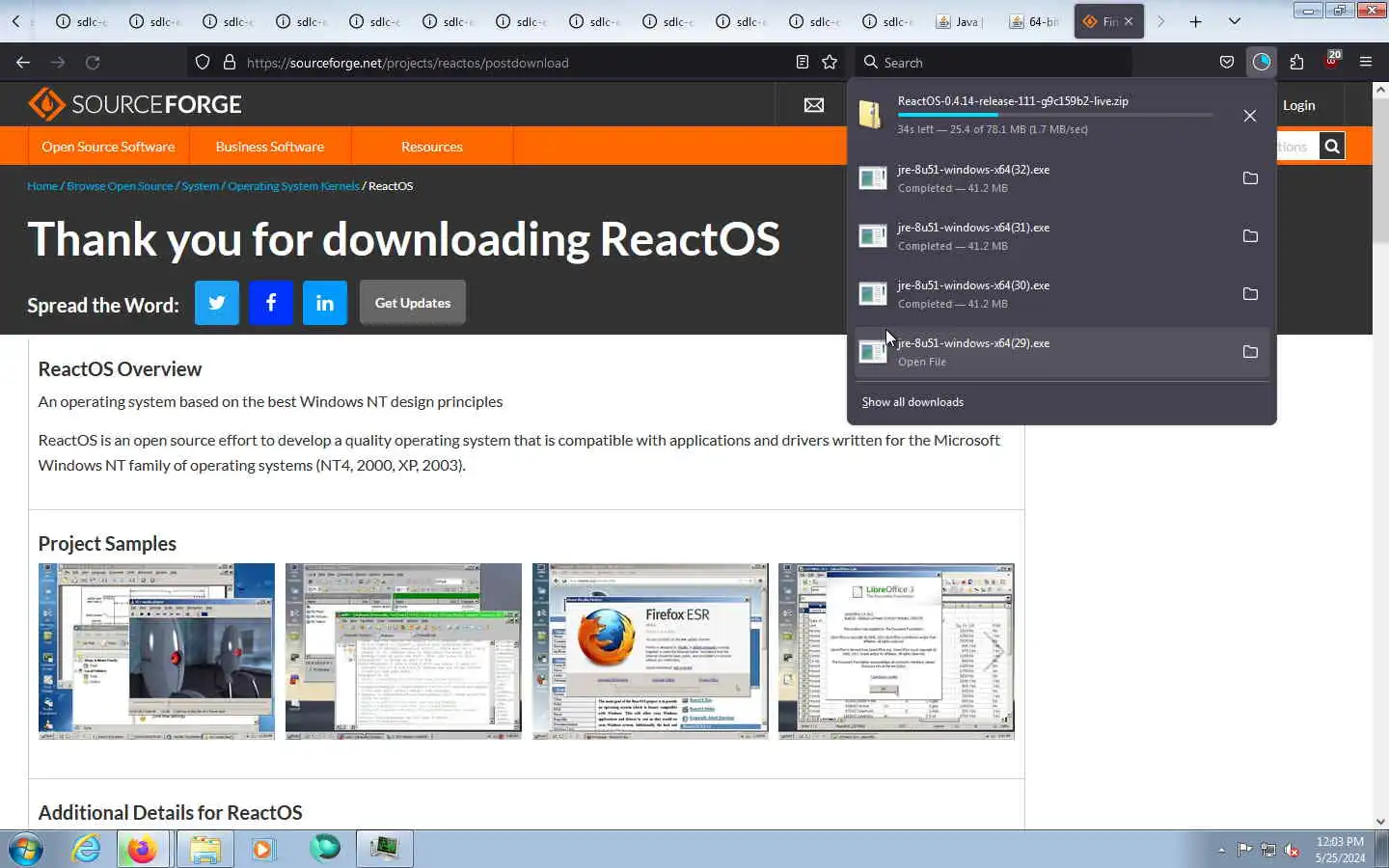Click the site security padlock icon
This screenshot has width=1389, height=868.
(230, 62)
